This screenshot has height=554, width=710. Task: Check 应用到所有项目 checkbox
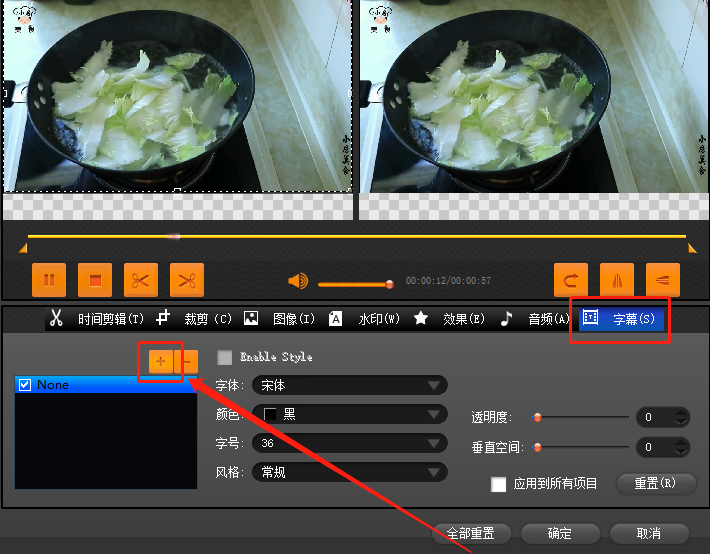click(499, 484)
